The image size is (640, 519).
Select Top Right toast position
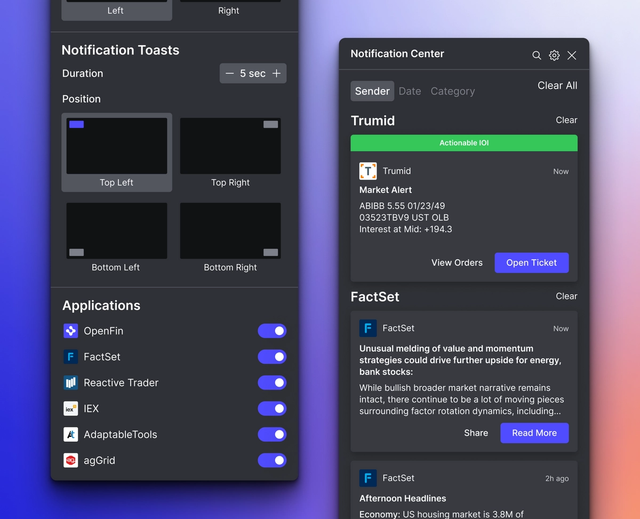point(230,152)
